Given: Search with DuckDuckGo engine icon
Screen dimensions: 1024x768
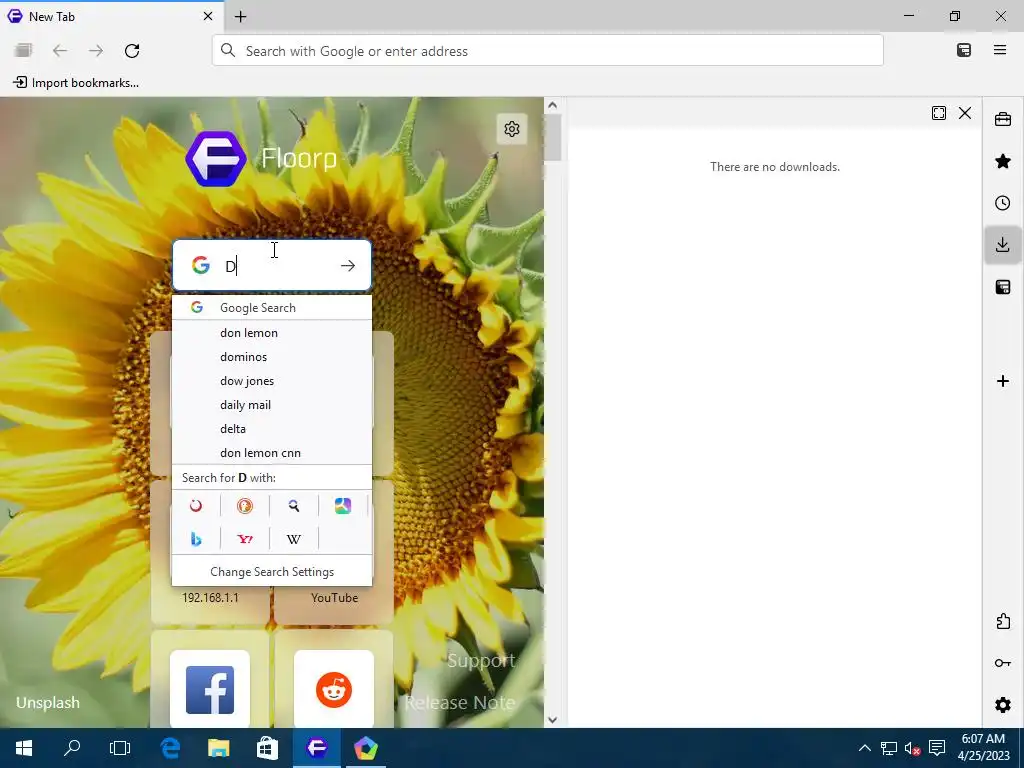Looking at the screenshot, I should coord(245,505).
